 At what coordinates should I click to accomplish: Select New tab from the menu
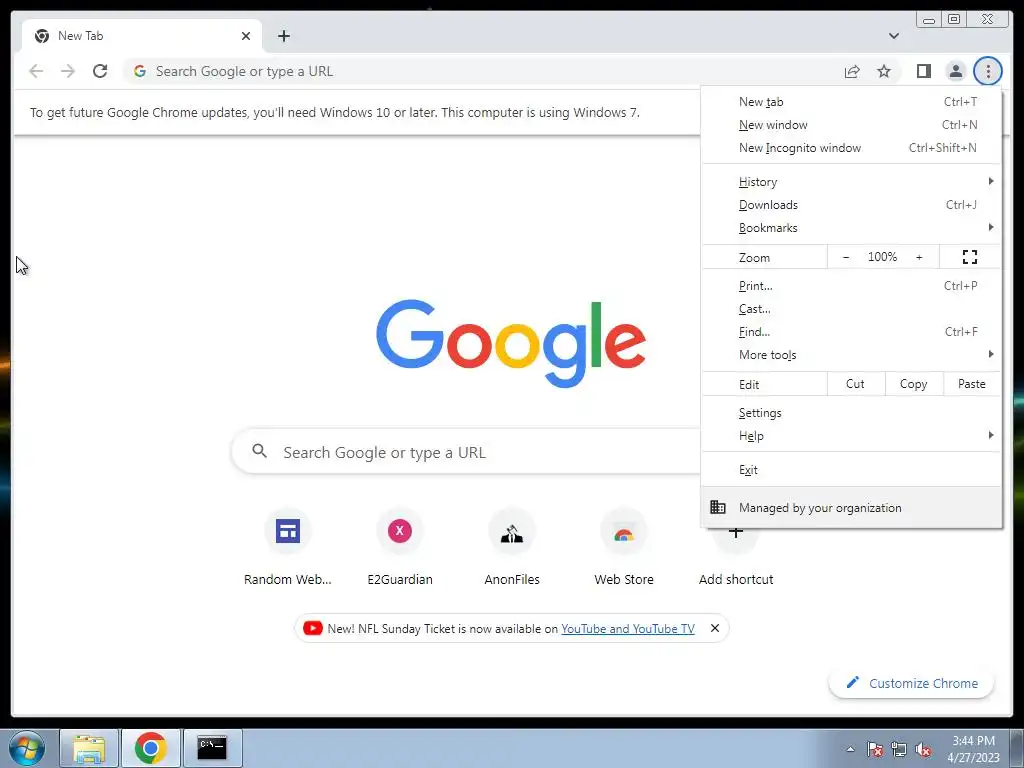pyautogui.click(x=851, y=102)
